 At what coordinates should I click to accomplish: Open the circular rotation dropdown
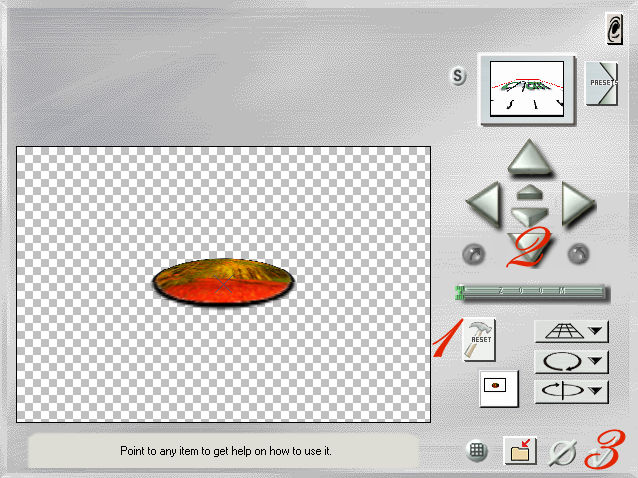(x=571, y=362)
